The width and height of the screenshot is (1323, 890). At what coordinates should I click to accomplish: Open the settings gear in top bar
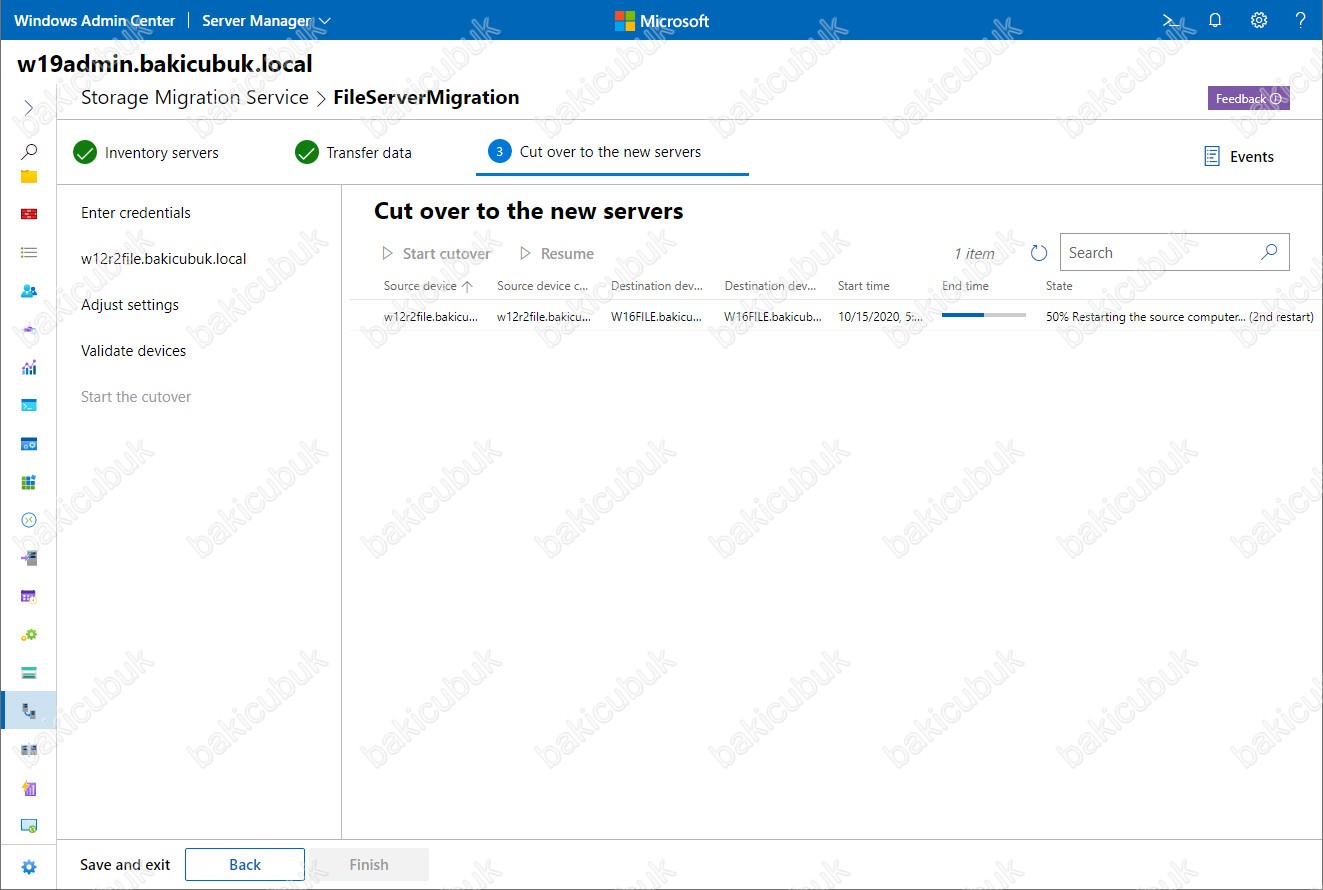[1259, 20]
